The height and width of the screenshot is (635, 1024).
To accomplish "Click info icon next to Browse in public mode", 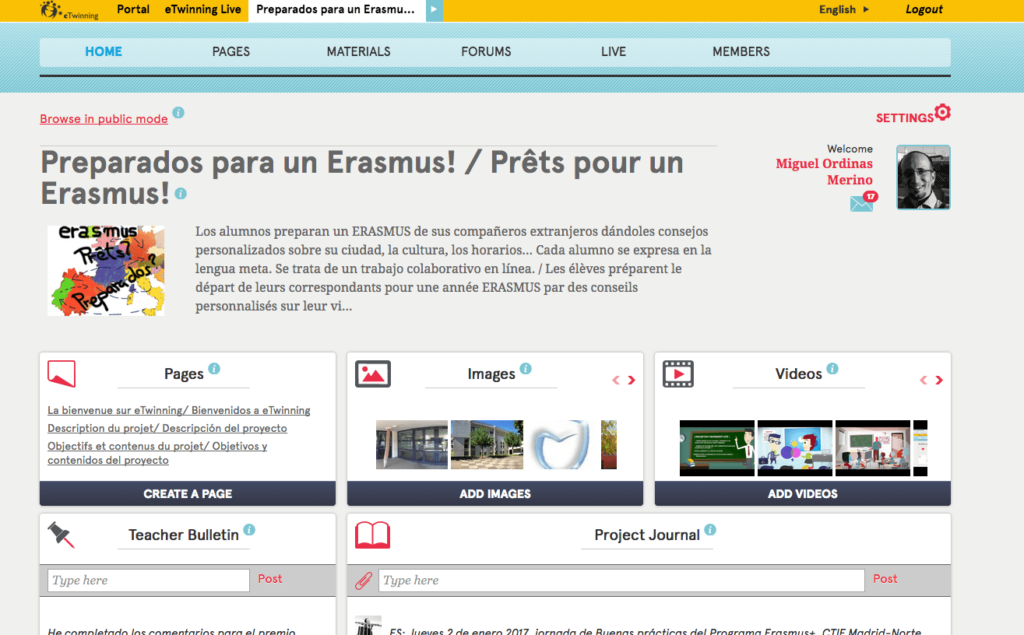I will [x=178, y=112].
